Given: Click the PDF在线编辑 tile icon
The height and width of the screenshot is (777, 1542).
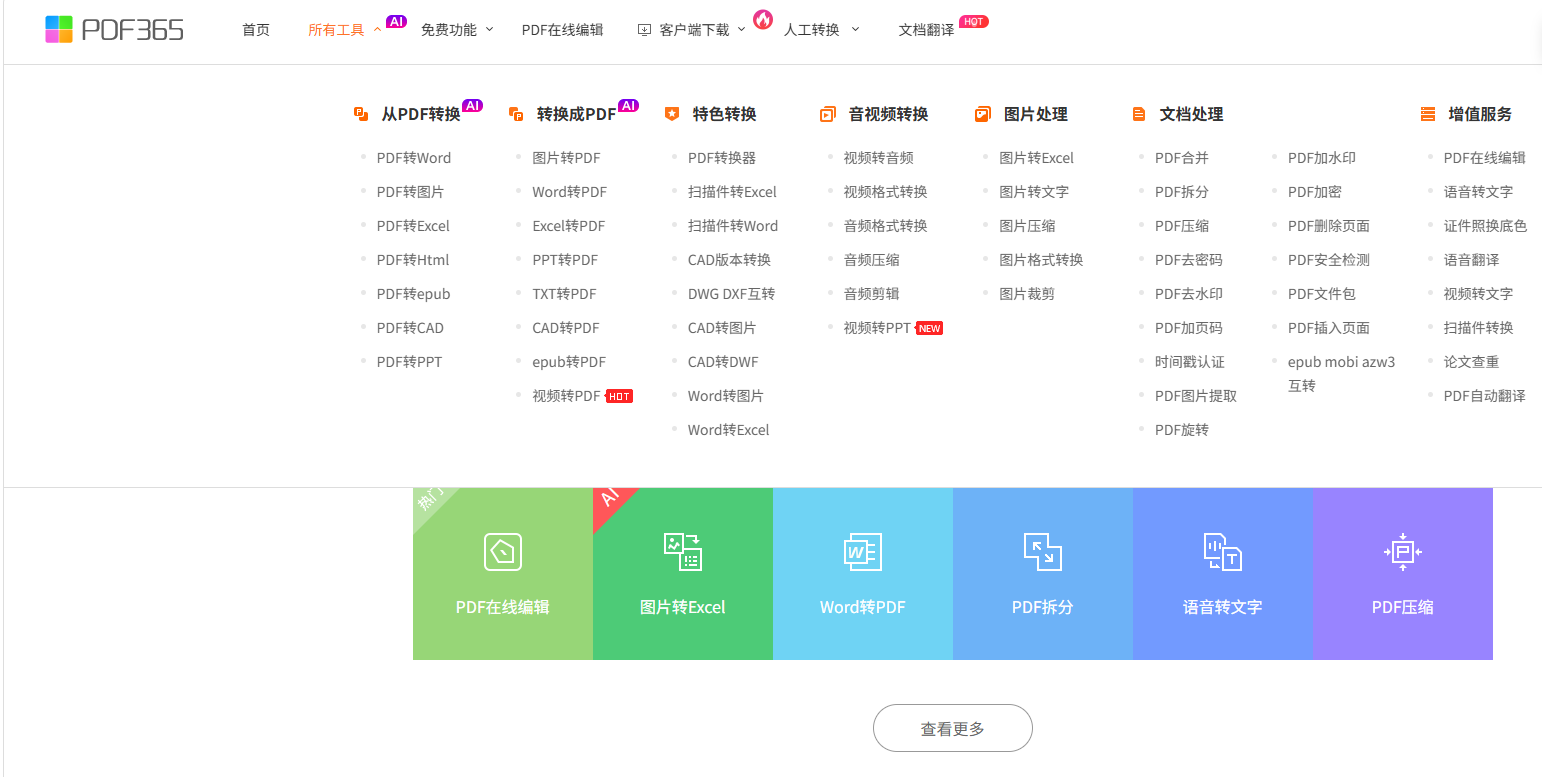Looking at the screenshot, I should click(503, 552).
